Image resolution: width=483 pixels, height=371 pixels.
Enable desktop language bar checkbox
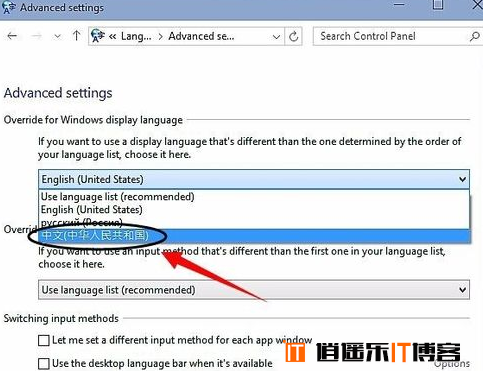[44, 363]
